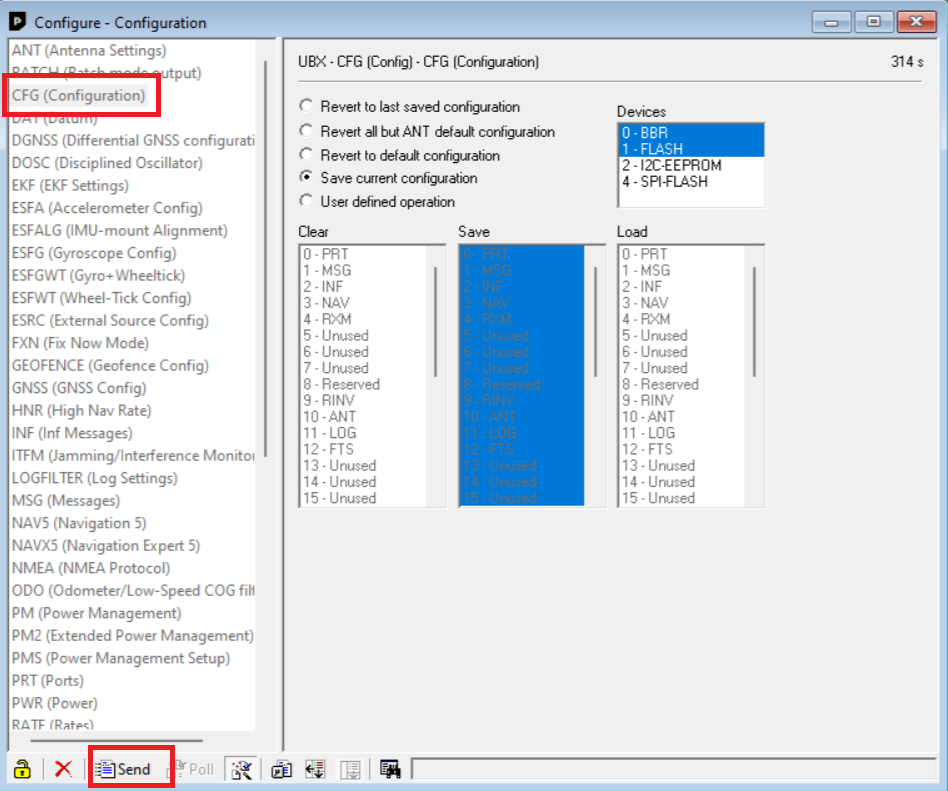Pick 4 - SPI-FLASH in Devices list
The height and width of the screenshot is (791, 948).
664,181
